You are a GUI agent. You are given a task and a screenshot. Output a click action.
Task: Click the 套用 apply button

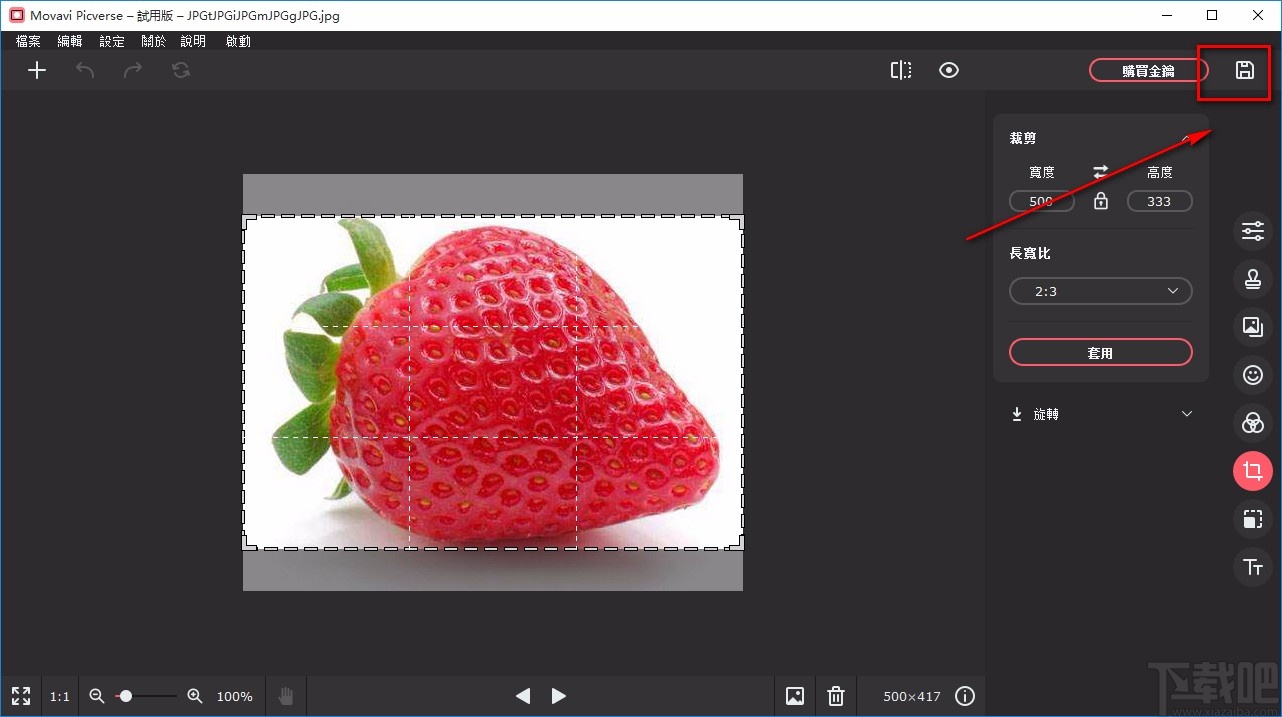[x=1100, y=353]
